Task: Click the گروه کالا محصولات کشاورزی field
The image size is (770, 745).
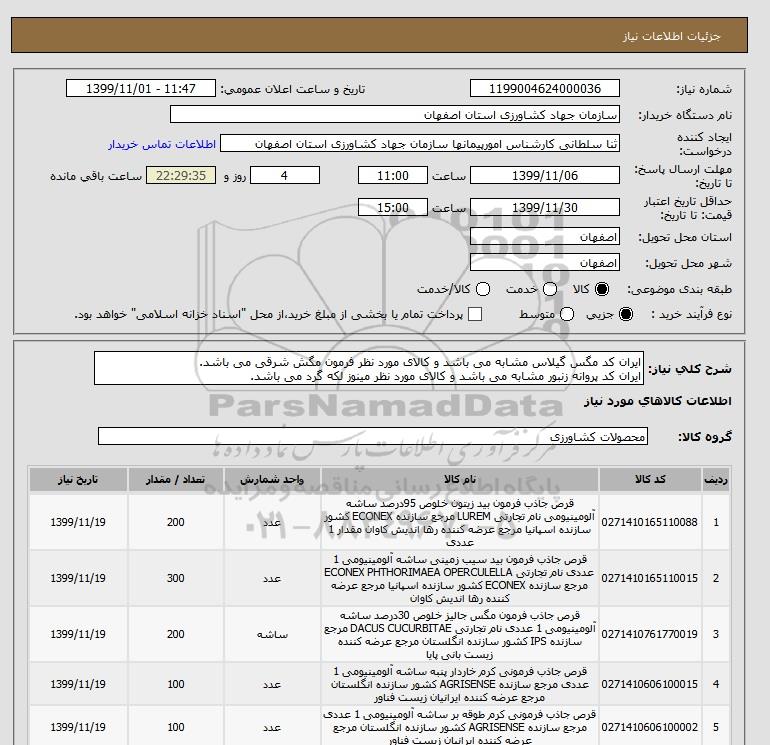Action: pyautogui.click(x=373, y=436)
